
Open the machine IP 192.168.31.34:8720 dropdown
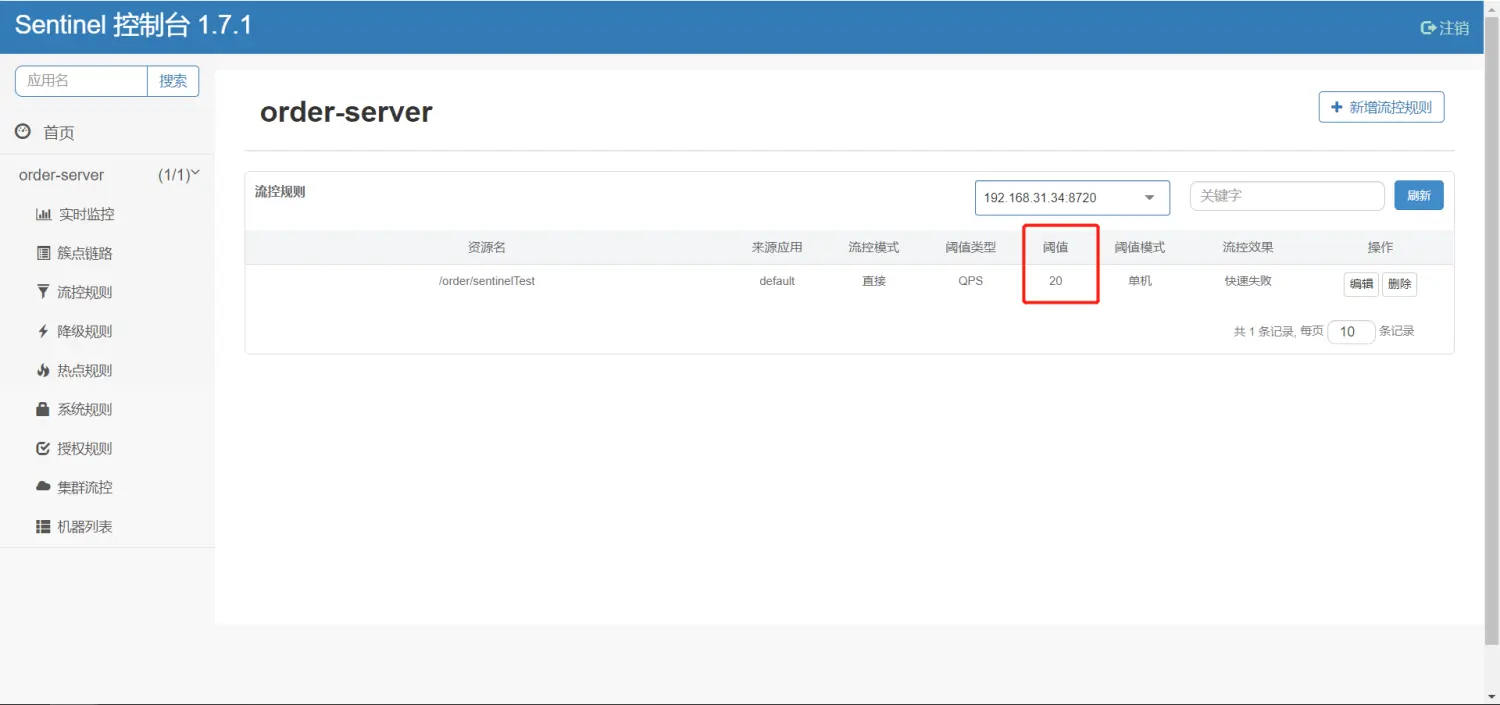1071,198
